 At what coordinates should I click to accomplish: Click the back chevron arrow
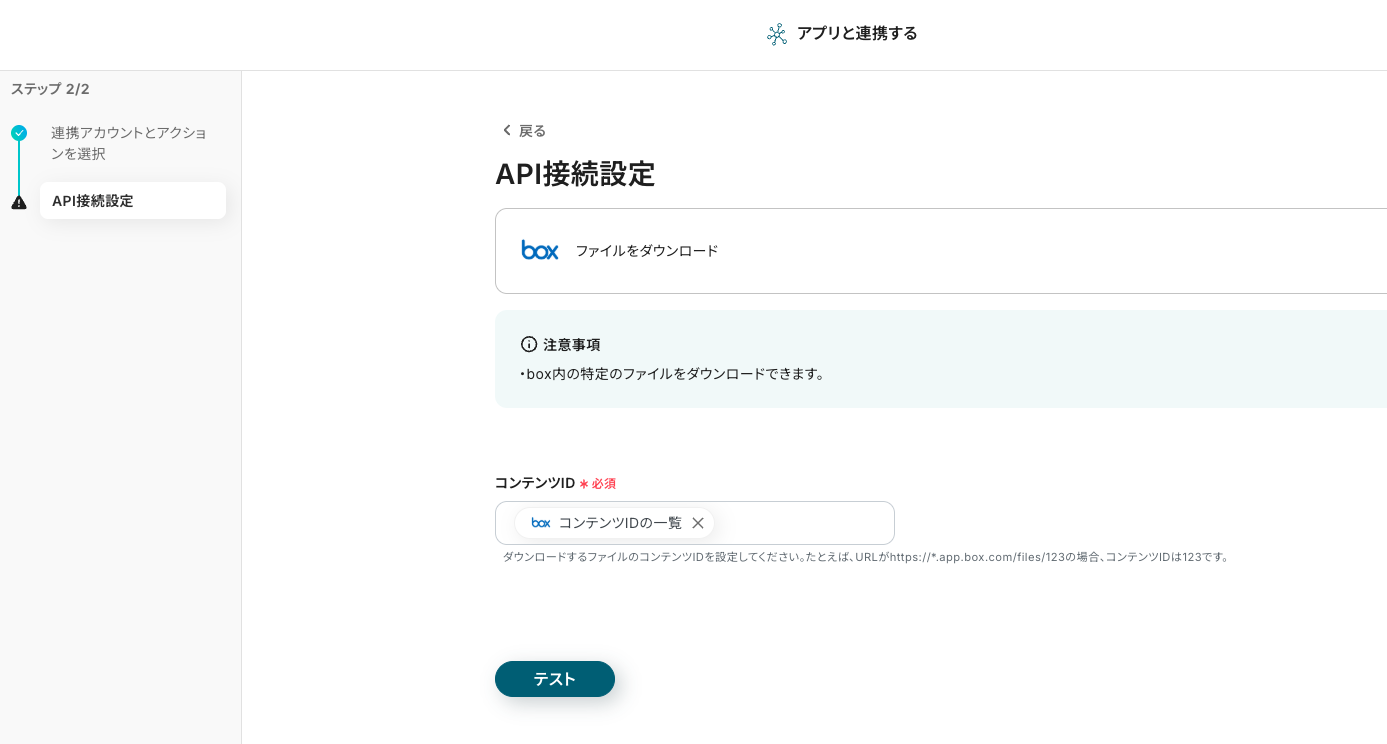(506, 130)
